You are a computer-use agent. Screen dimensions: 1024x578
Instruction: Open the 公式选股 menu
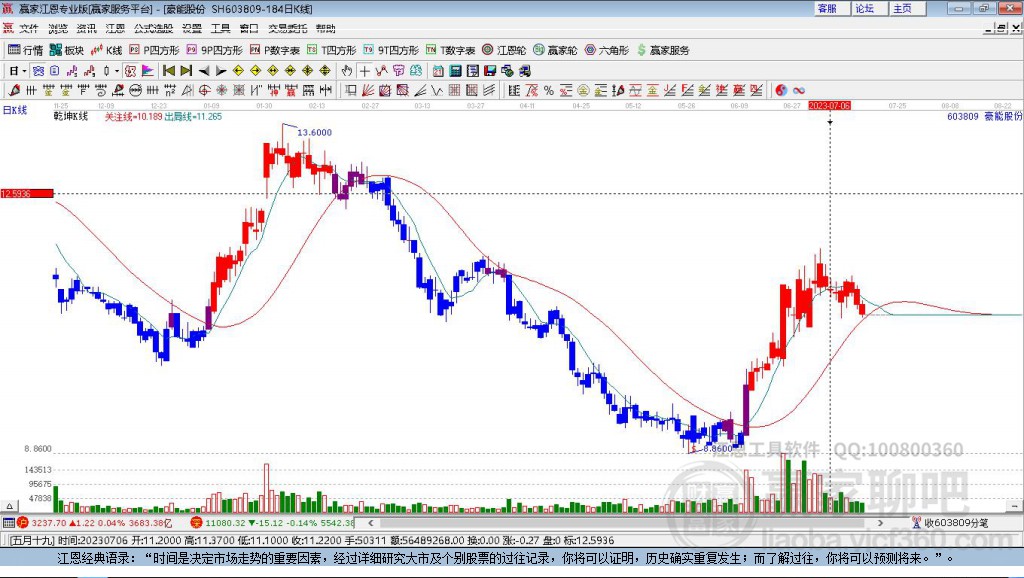(x=153, y=28)
